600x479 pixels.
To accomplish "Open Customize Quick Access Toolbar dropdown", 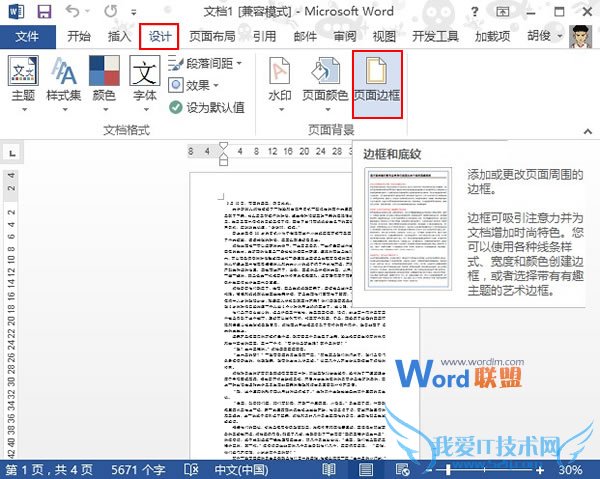I will pos(134,12).
